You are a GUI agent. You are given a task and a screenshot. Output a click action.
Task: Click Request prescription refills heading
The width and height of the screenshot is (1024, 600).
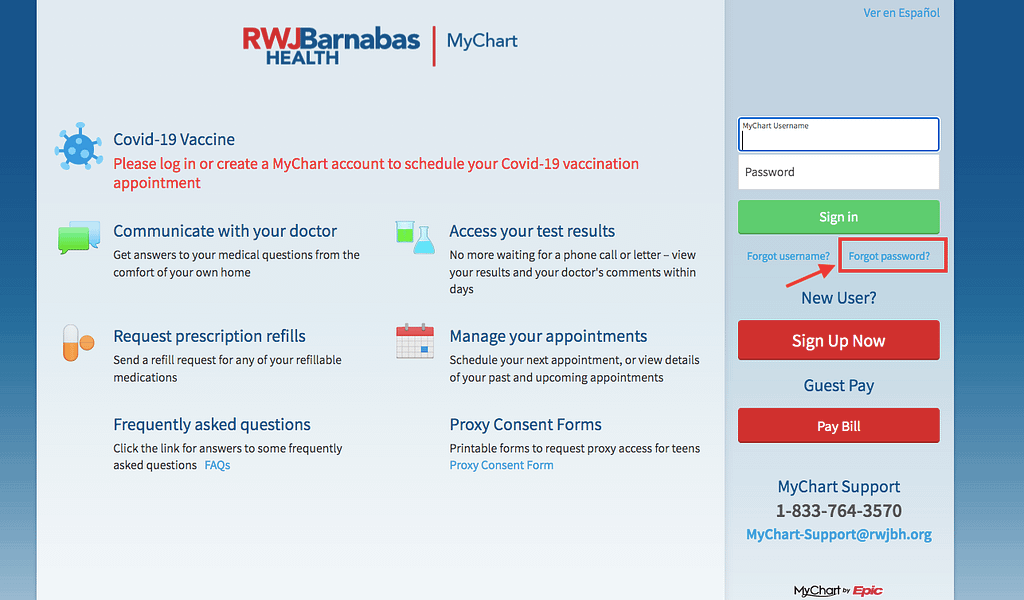(209, 336)
